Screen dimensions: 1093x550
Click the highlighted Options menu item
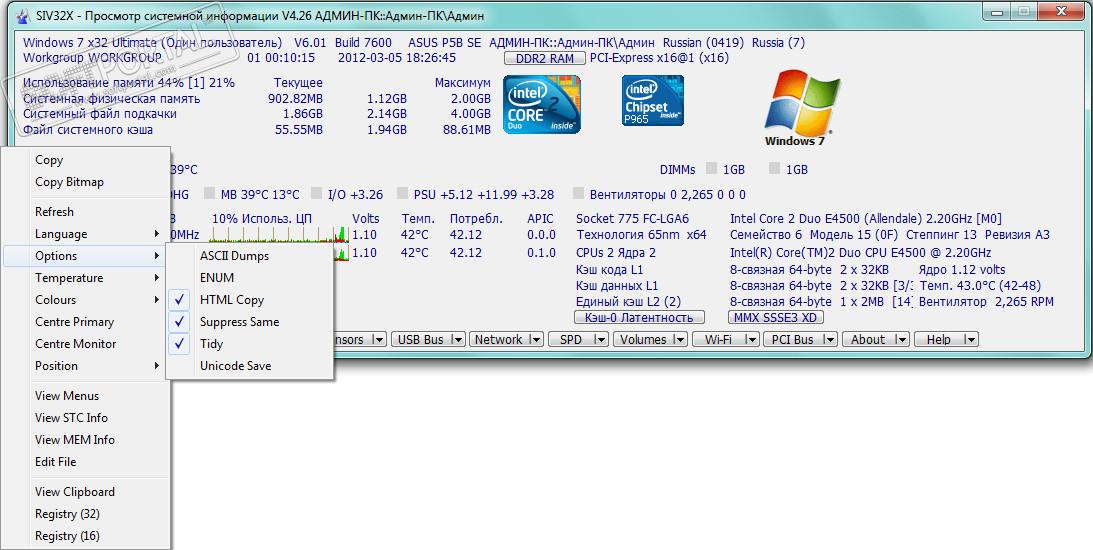86,256
